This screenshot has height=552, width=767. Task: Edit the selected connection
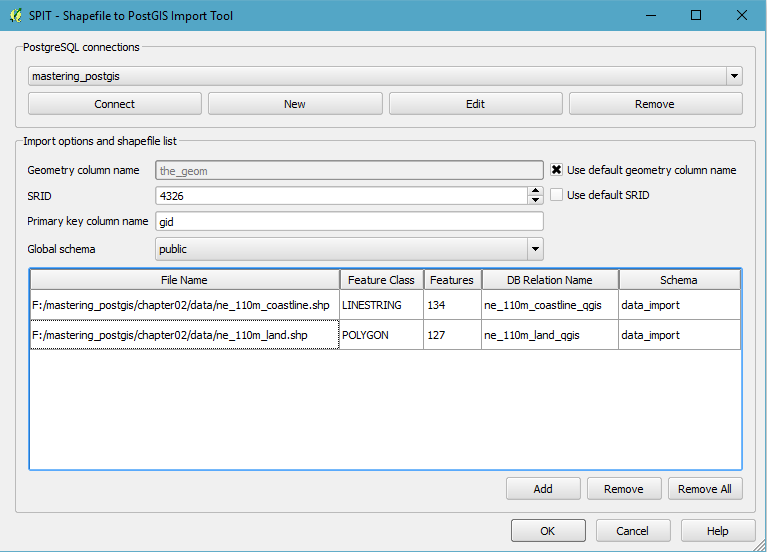point(475,104)
